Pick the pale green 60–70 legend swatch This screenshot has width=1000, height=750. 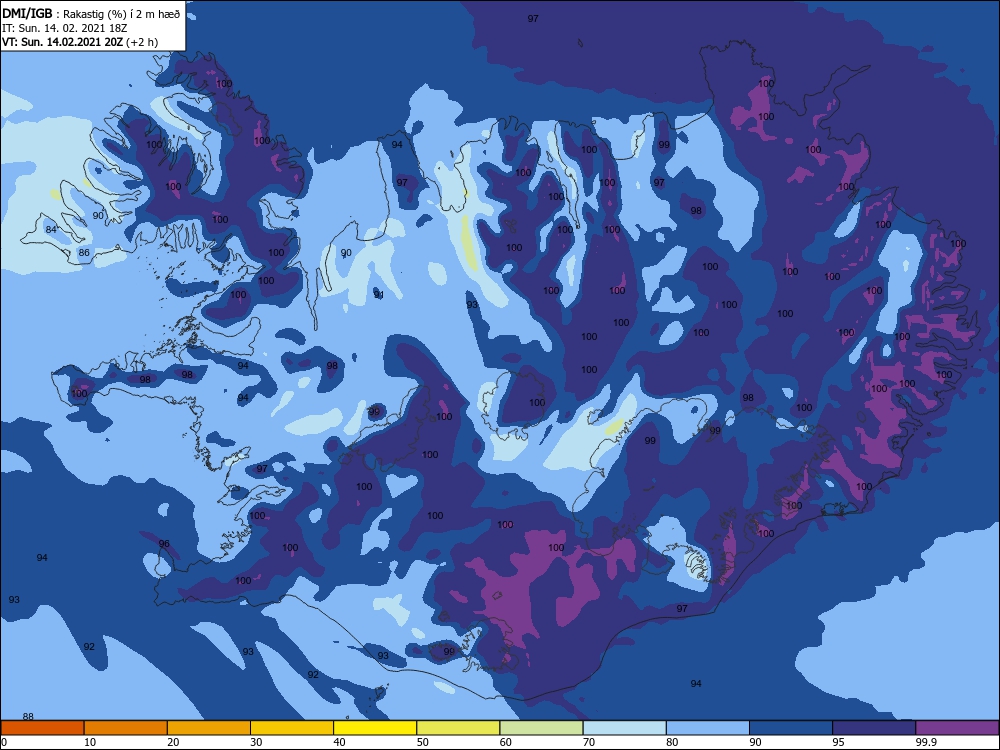pos(541,728)
